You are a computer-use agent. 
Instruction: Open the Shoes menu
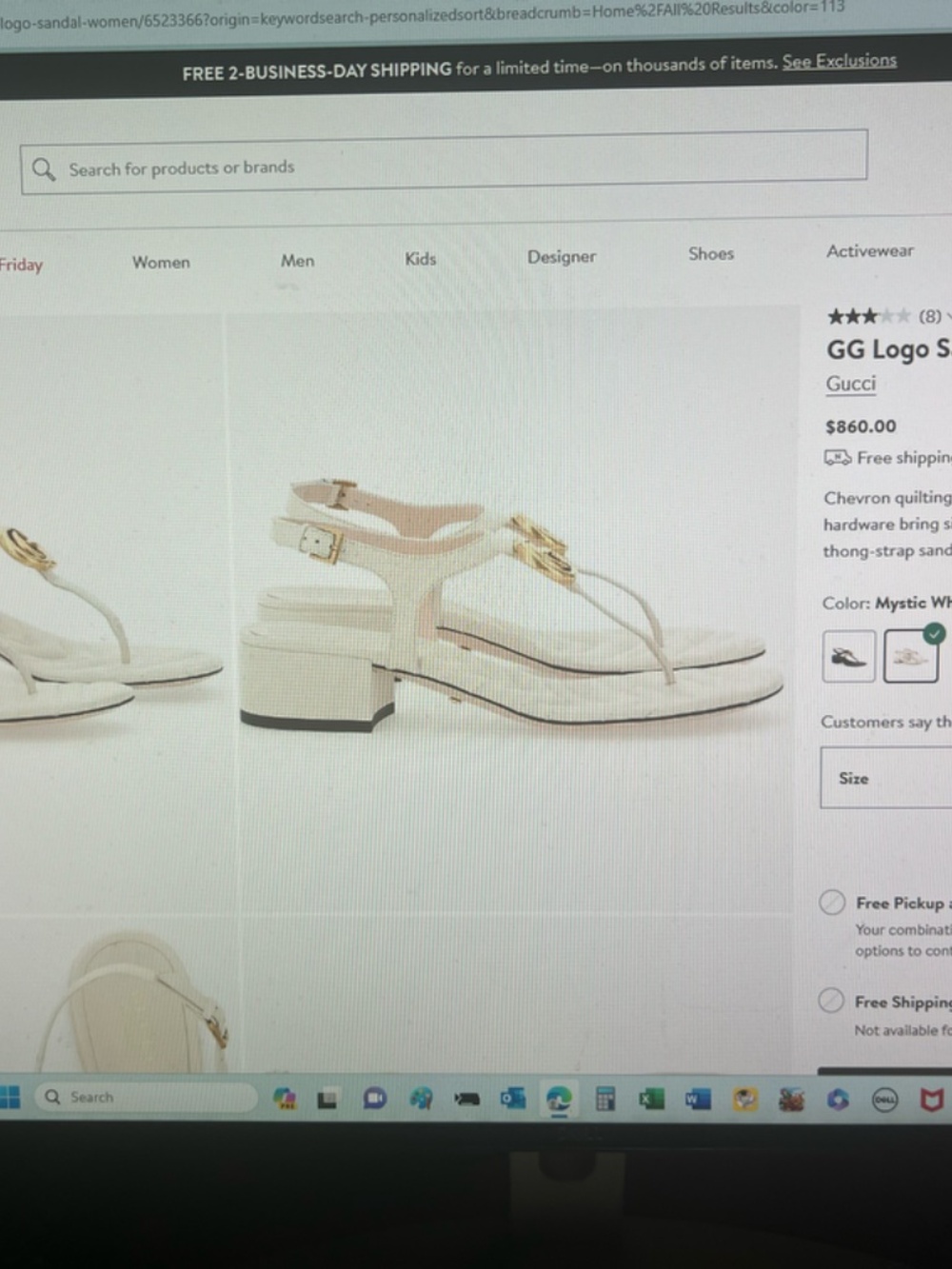coord(711,253)
